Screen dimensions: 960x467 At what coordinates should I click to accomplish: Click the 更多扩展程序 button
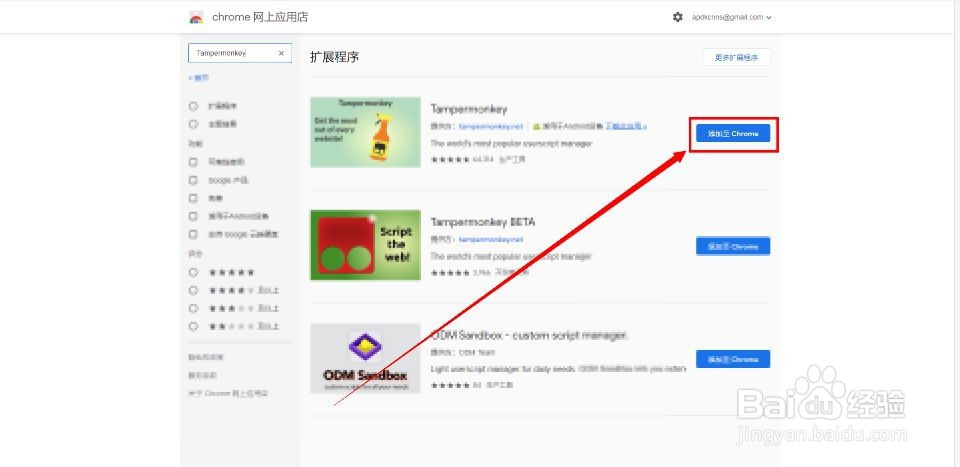(737, 57)
